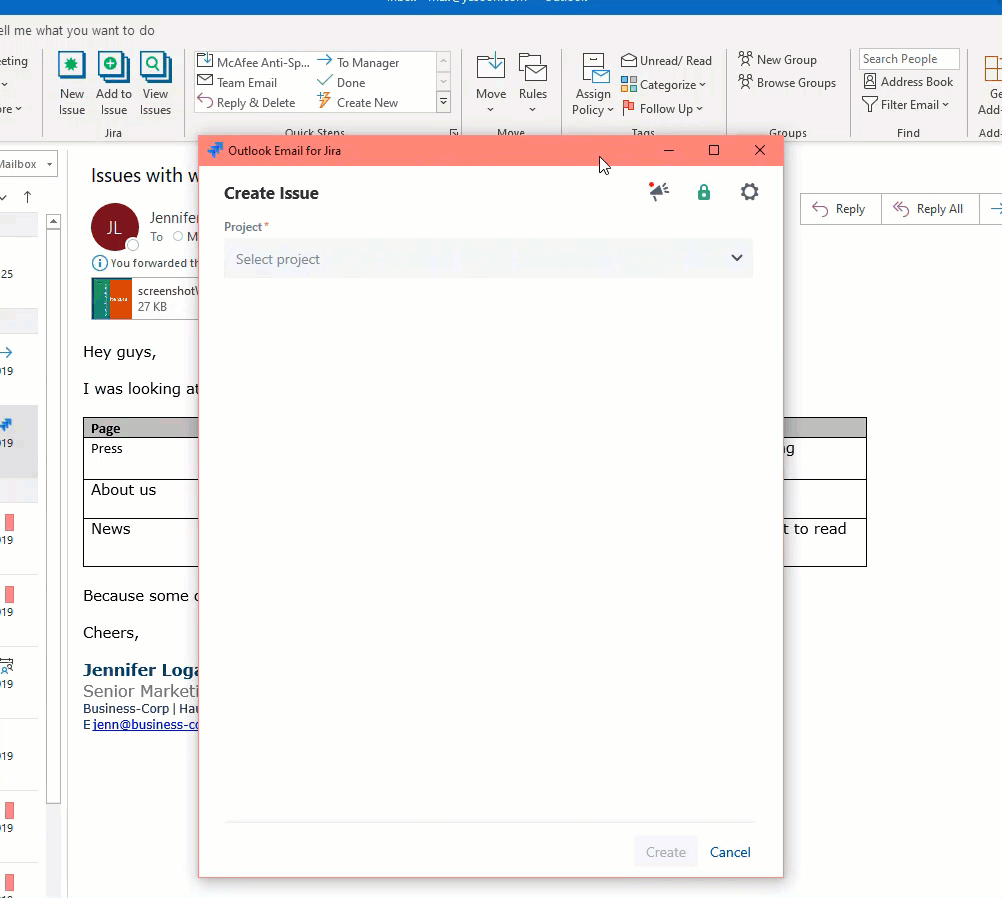1002x898 pixels.
Task: Click the Reply button
Action: point(839,209)
